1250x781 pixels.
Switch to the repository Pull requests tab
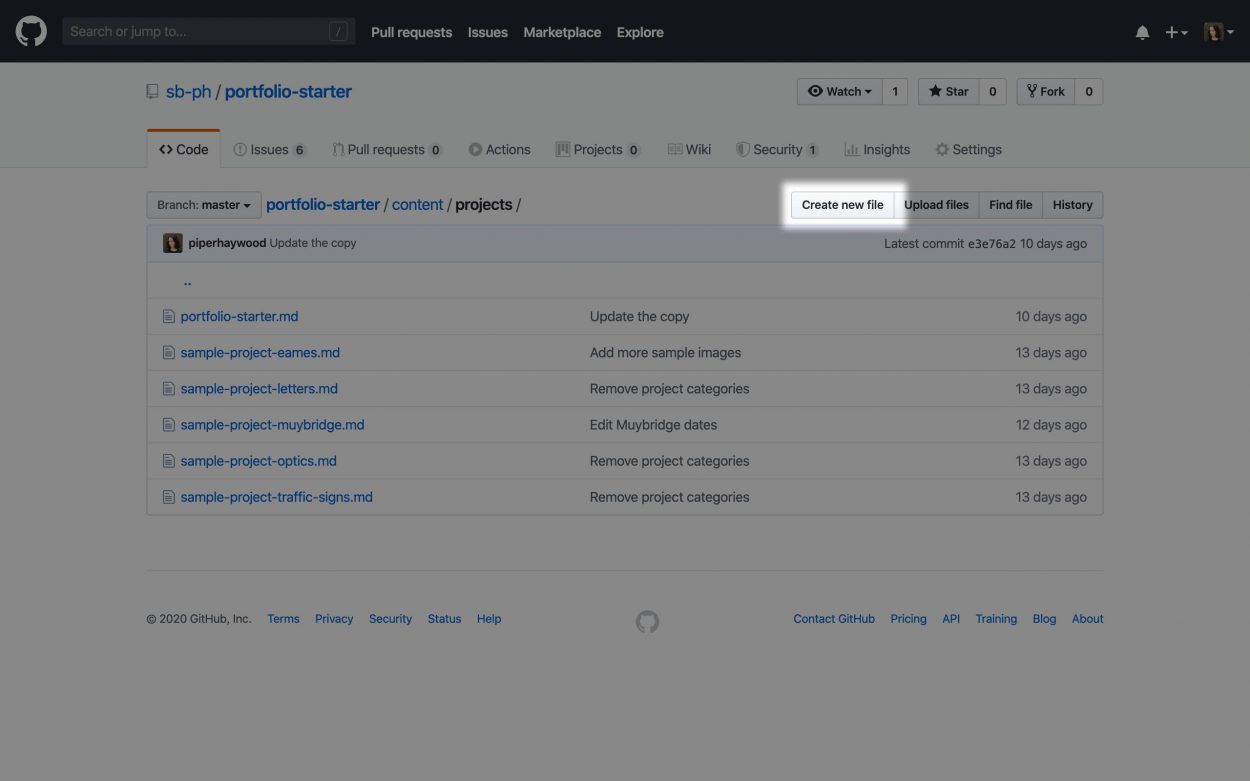pos(387,149)
